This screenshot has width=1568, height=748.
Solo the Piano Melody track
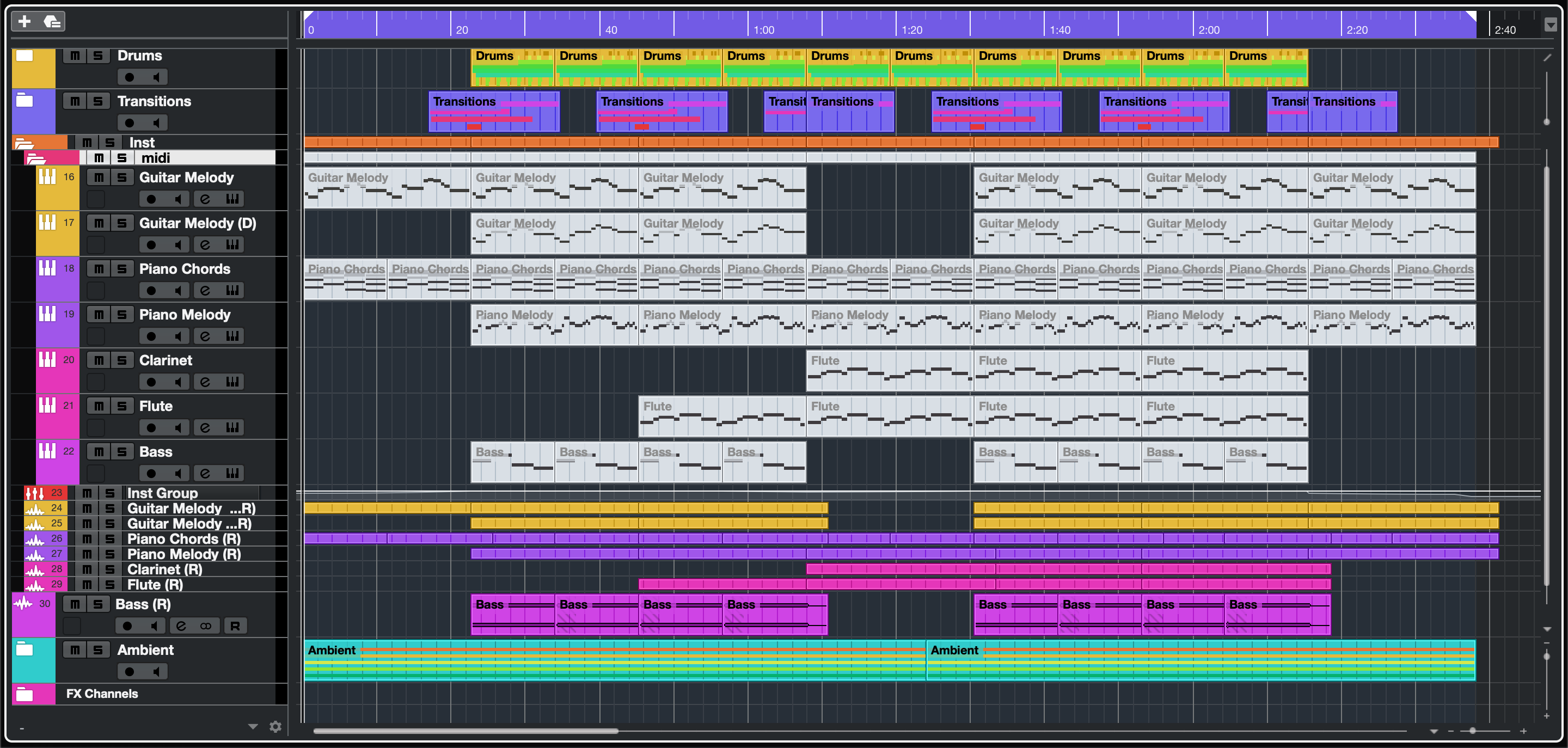pos(122,314)
